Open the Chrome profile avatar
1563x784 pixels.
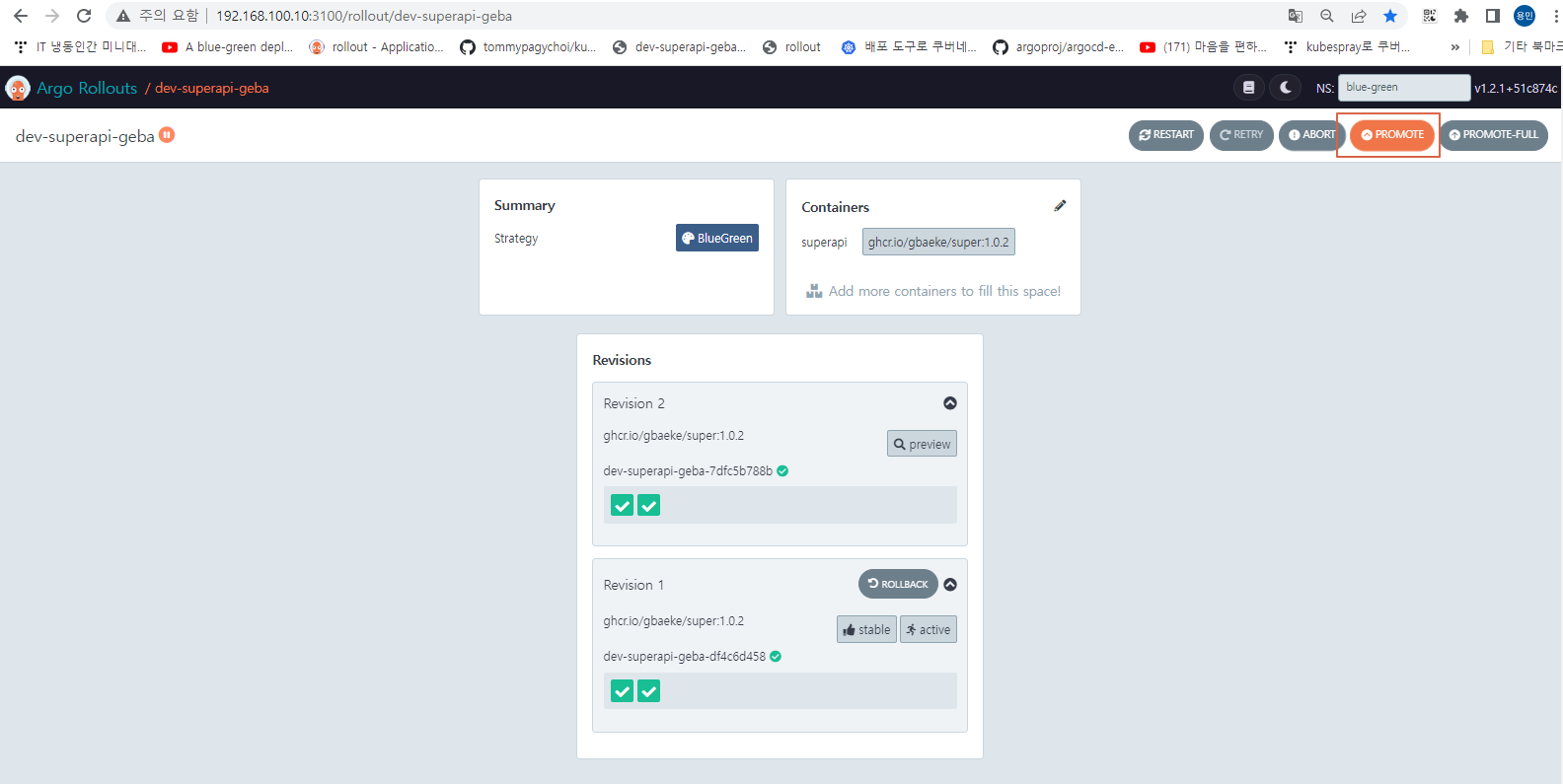[1525, 16]
